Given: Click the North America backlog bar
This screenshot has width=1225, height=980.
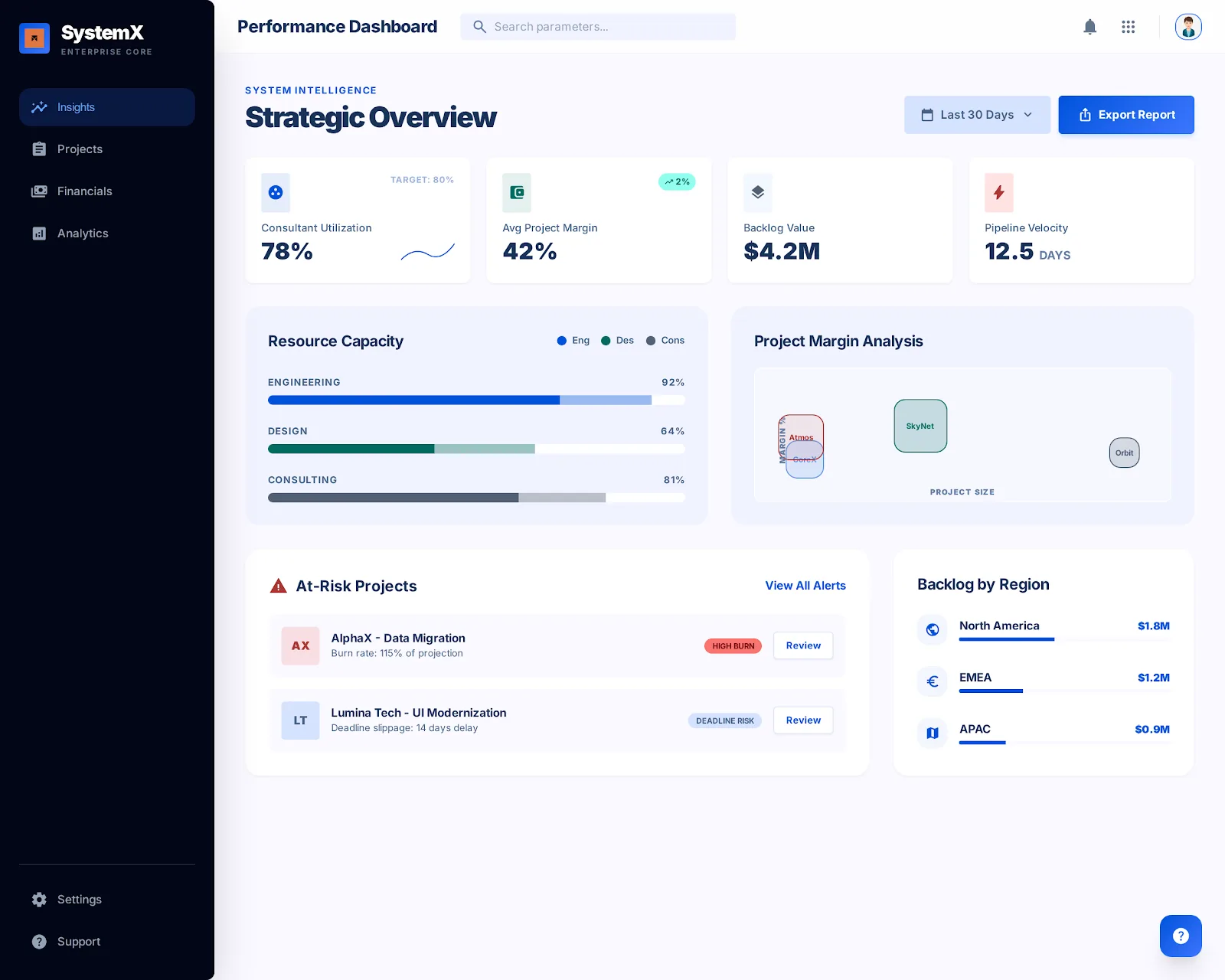Looking at the screenshot, I should [1064, 639].
